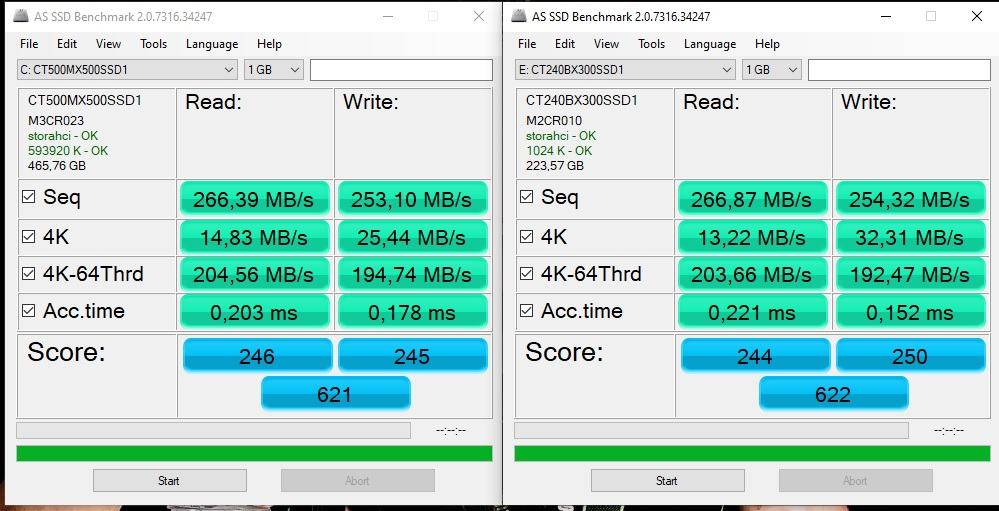Open the File menu in left window

[29, 44]
